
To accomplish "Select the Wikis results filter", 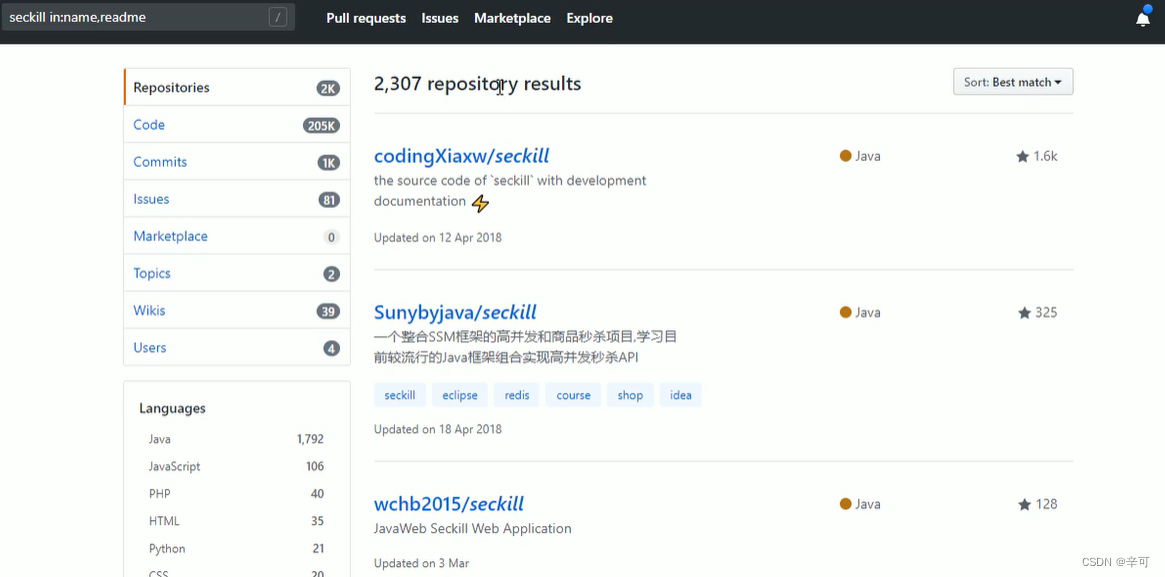I will (x=237, y=310).
